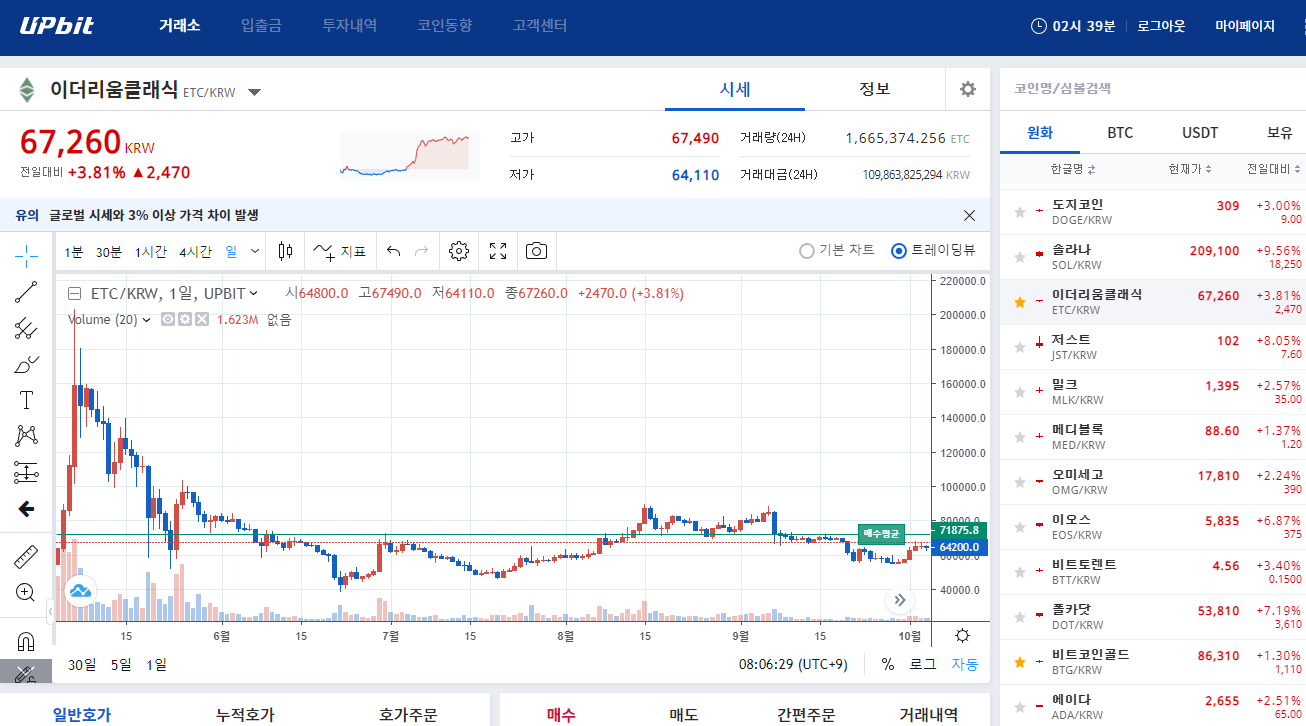This screenshot has height=726, width=1306.
Task: Unfavorite 비트코인골드 in the coin list
Action: [1020, 662]
